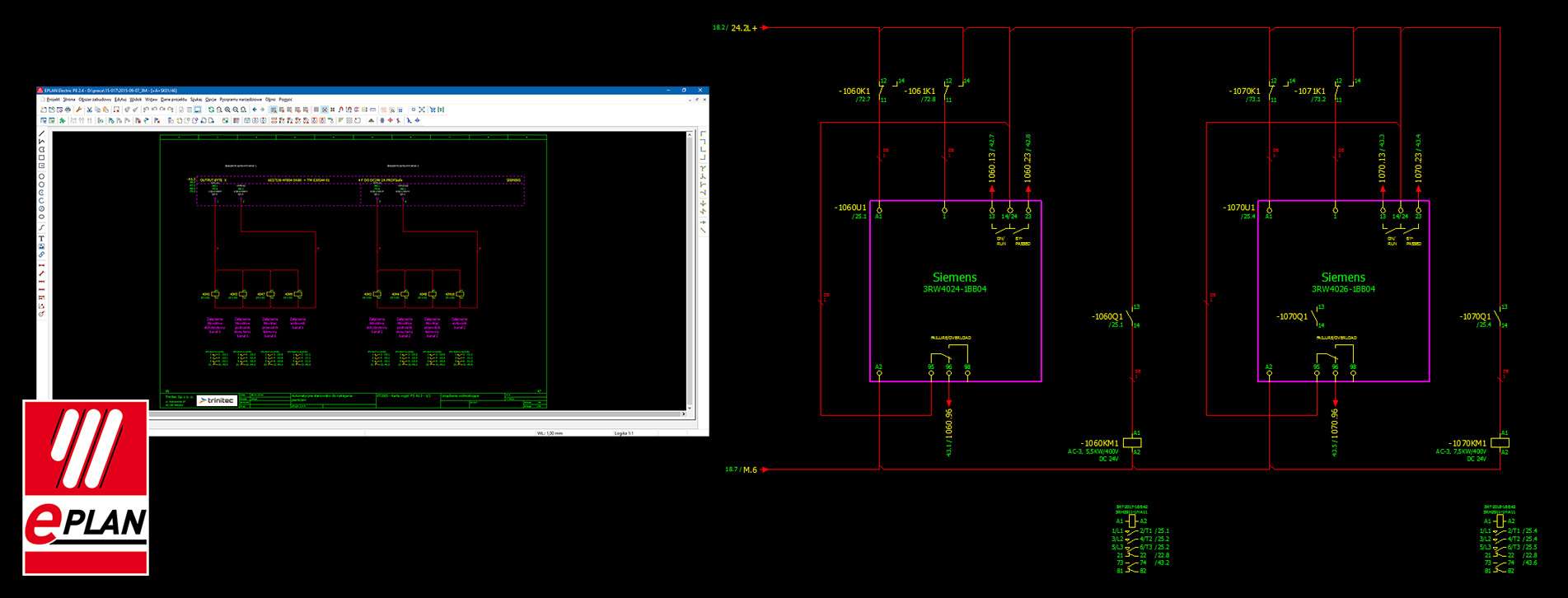Click the -1060Q1 contact label
This screenshot has width=1568, height=598.
1107,316
